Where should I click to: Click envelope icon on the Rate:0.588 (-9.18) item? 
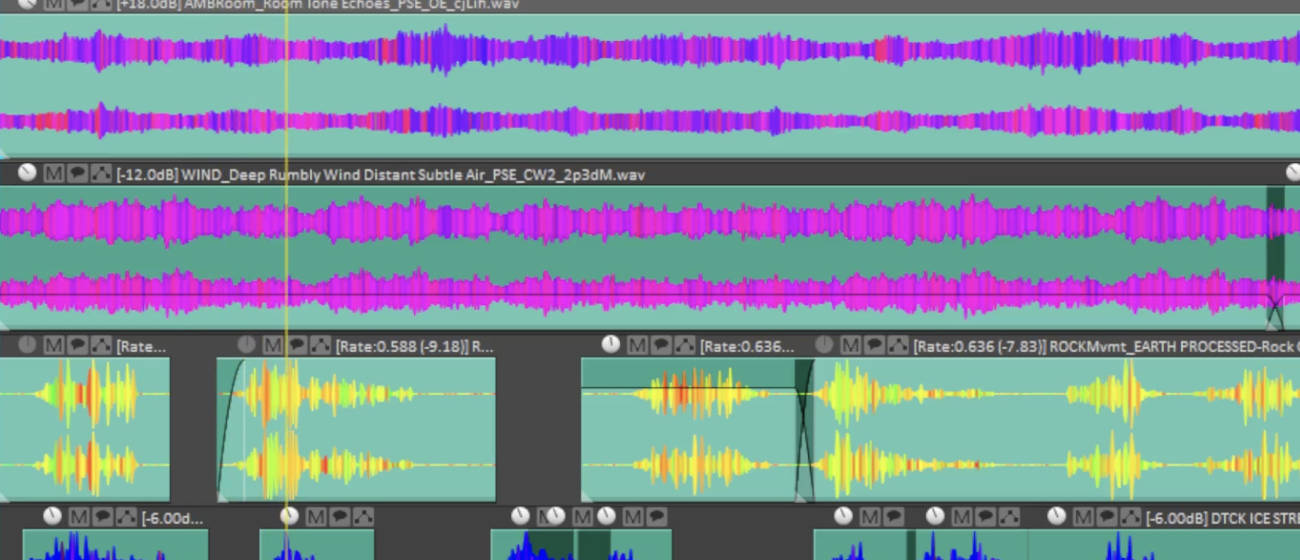point(319,346)
